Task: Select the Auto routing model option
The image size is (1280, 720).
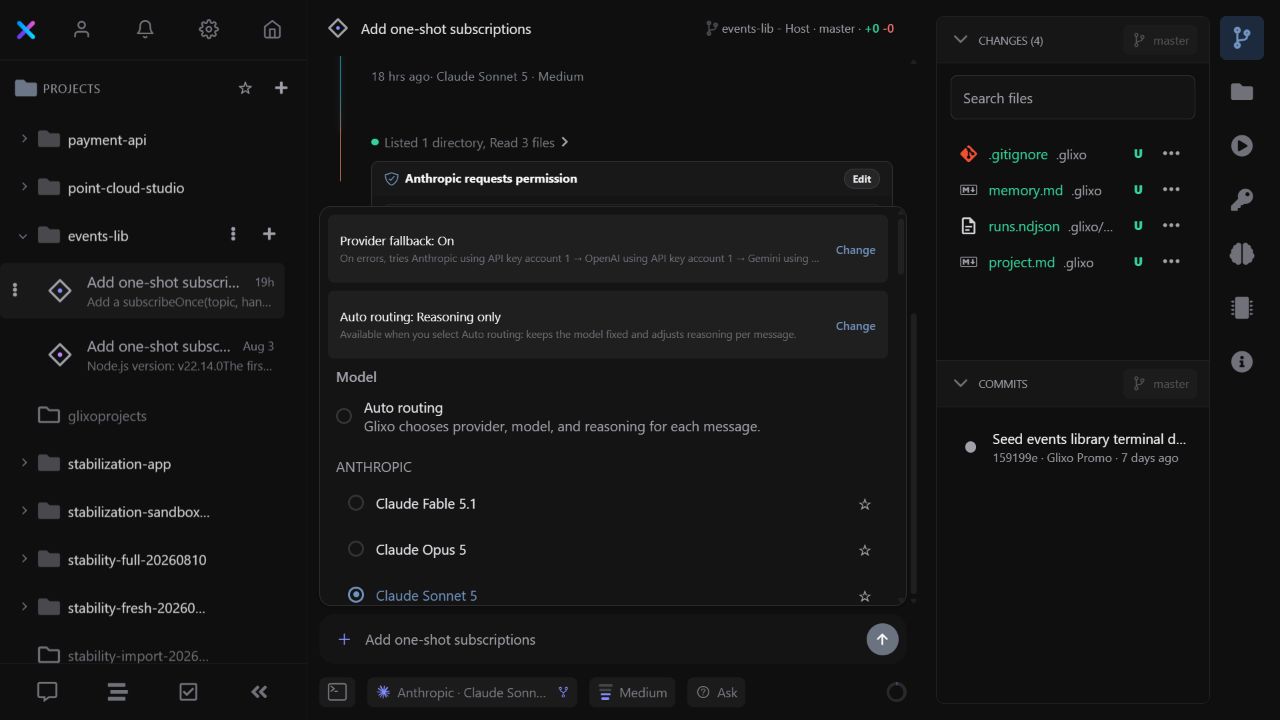Action: coord(344,416)
